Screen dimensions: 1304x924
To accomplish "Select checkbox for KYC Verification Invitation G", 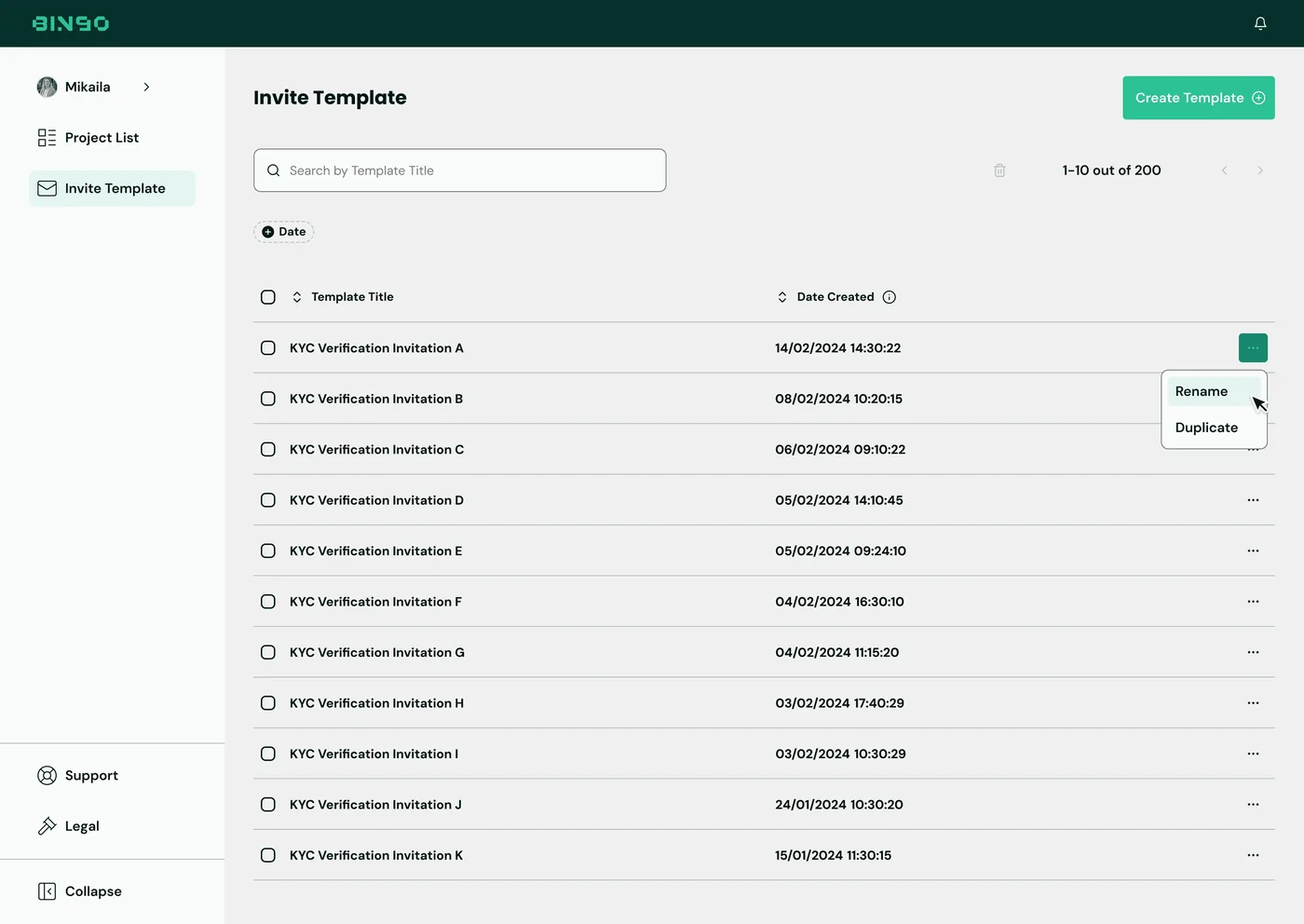I will click(268, 653).
